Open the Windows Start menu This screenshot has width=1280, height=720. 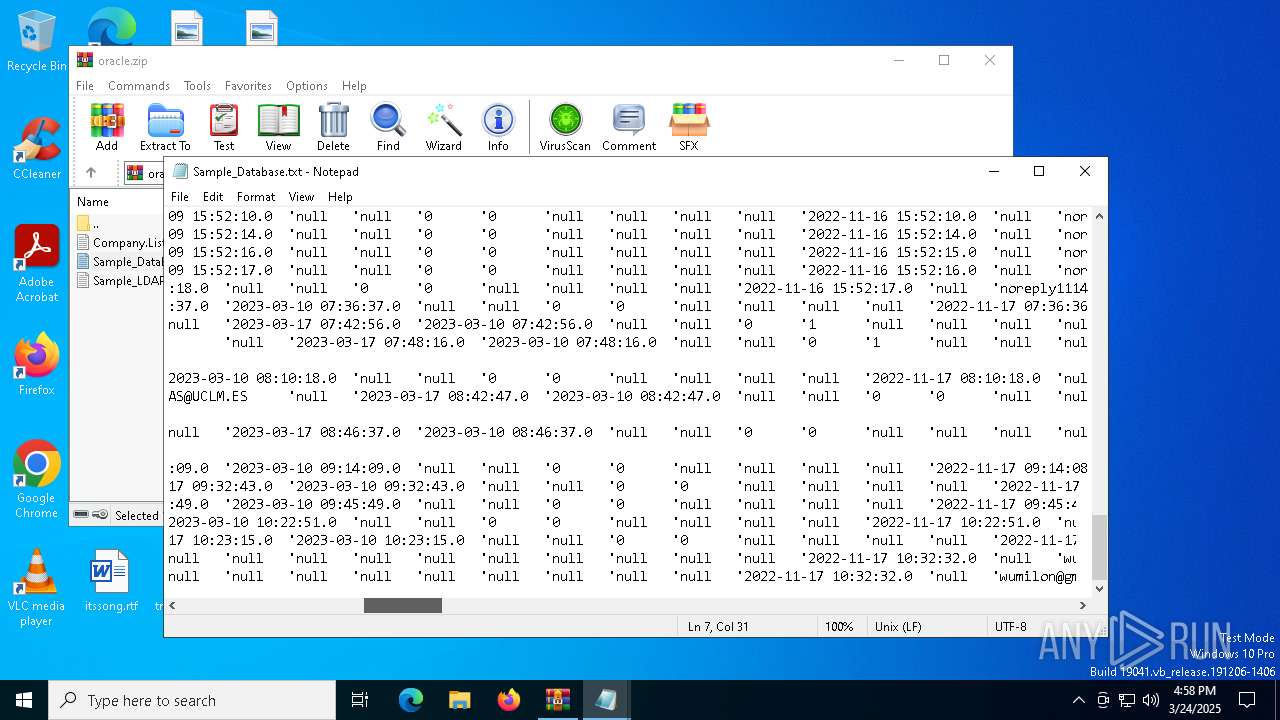click(24, 700)
